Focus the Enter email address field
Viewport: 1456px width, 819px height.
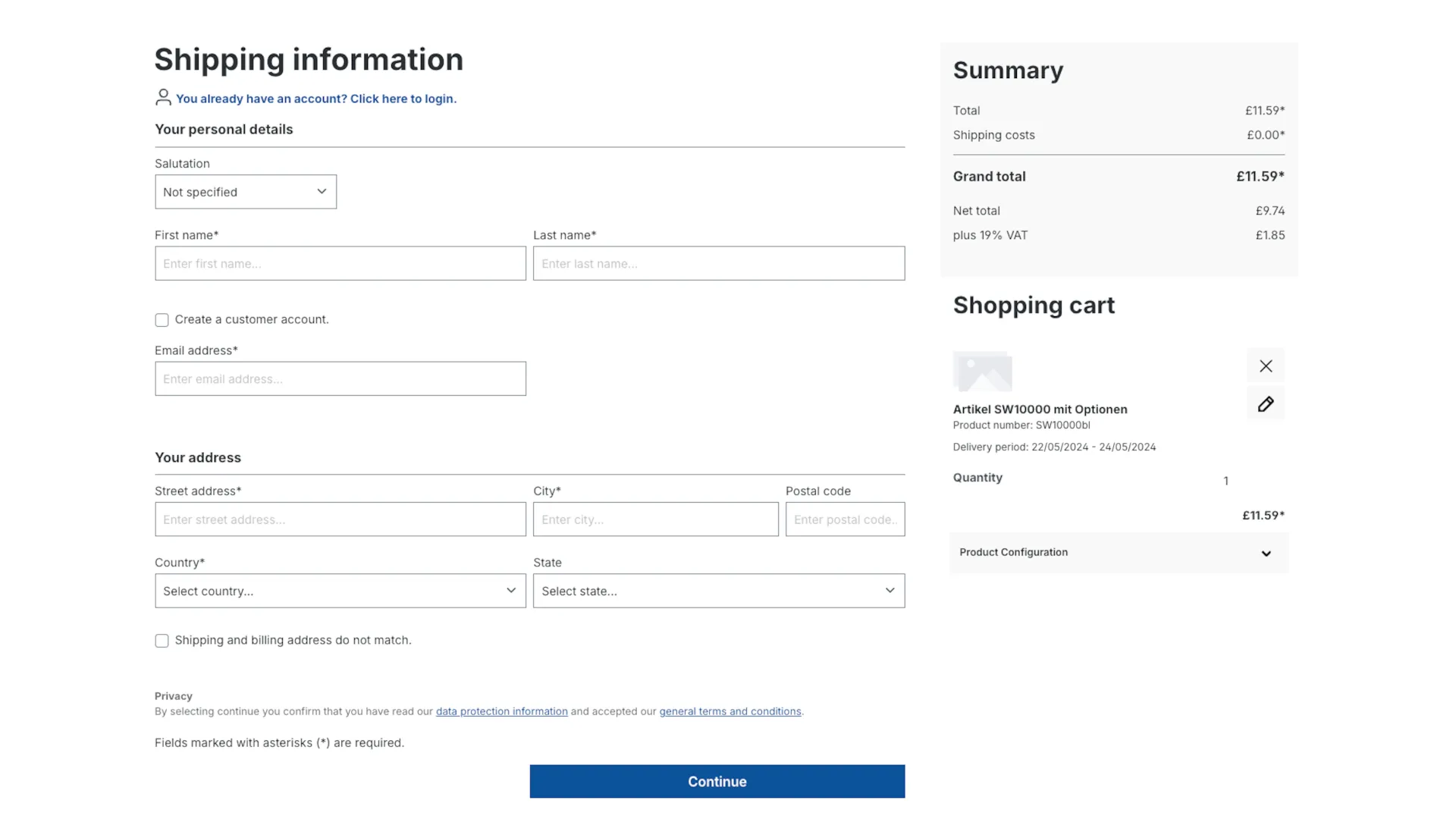[340, 378]
